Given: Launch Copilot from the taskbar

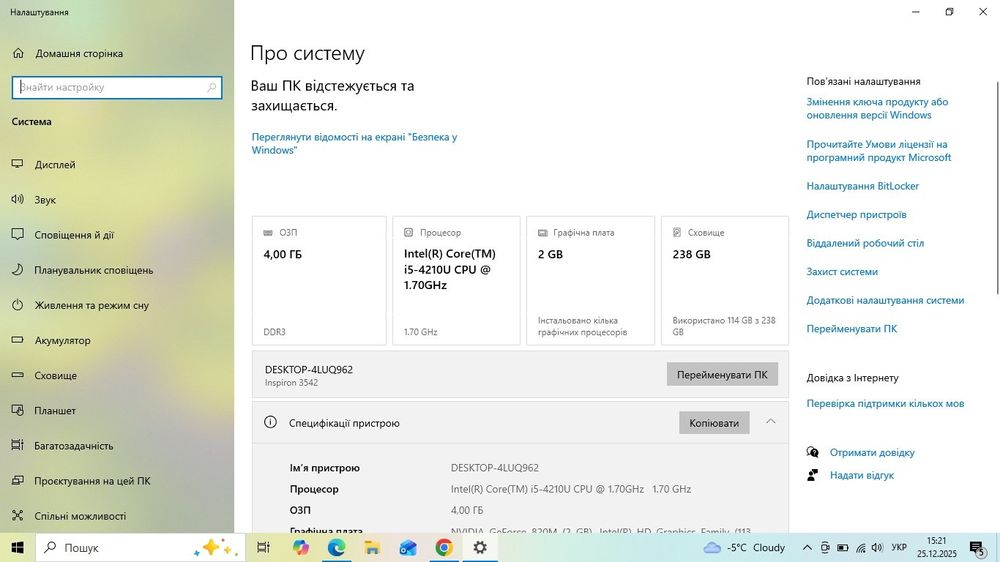Looking at the screenshot, I should pos(300,547).
